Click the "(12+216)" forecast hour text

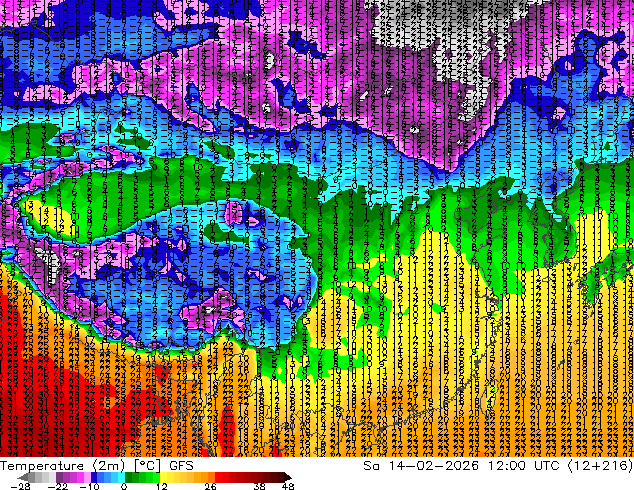pos(600,466)
